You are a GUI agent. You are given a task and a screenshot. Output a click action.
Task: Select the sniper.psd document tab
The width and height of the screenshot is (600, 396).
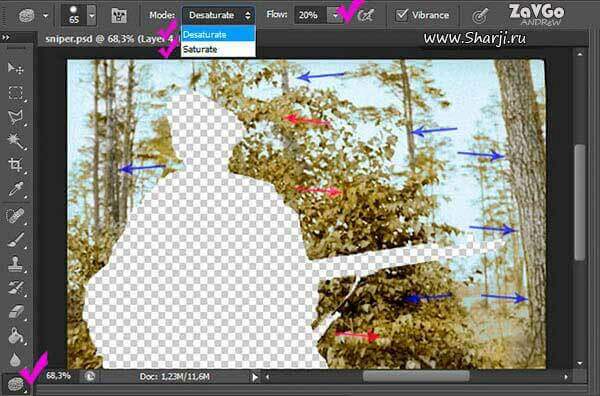coord(111,39)
